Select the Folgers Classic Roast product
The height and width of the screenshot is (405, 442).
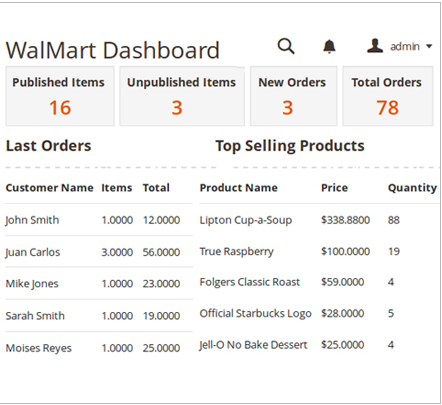pos(250,282)
